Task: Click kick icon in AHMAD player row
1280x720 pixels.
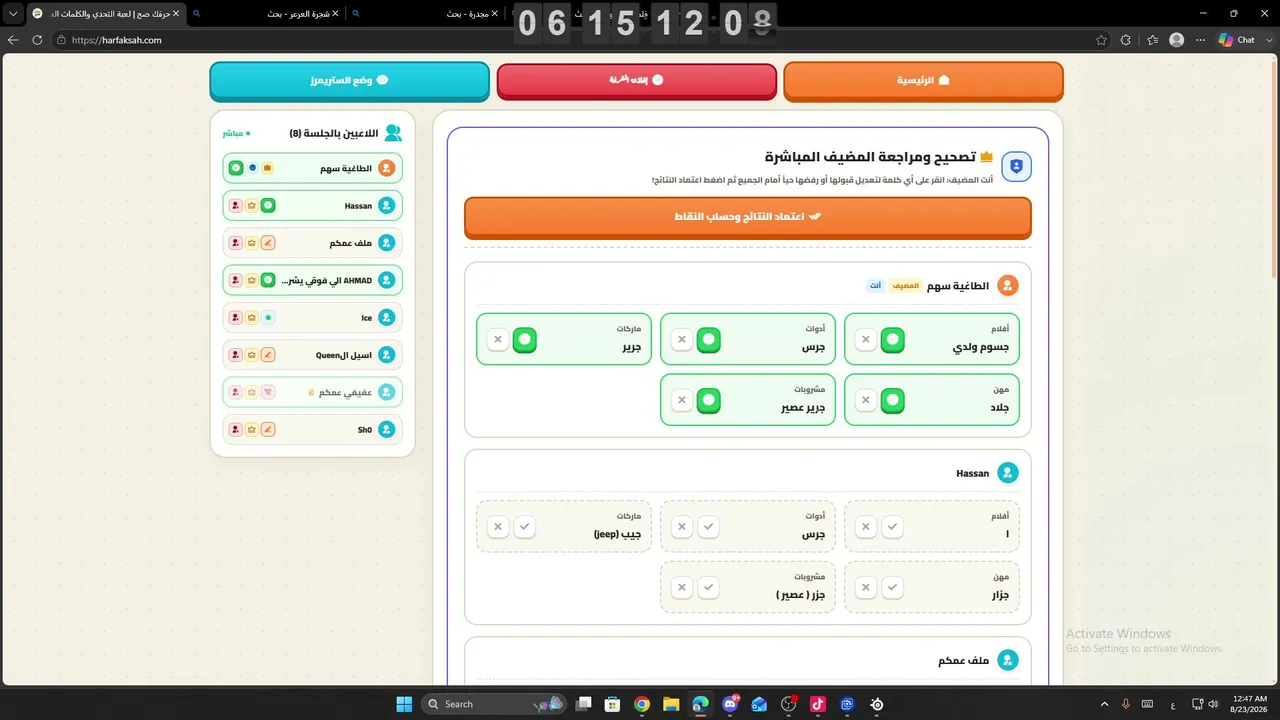Action: tap(236, 280)
